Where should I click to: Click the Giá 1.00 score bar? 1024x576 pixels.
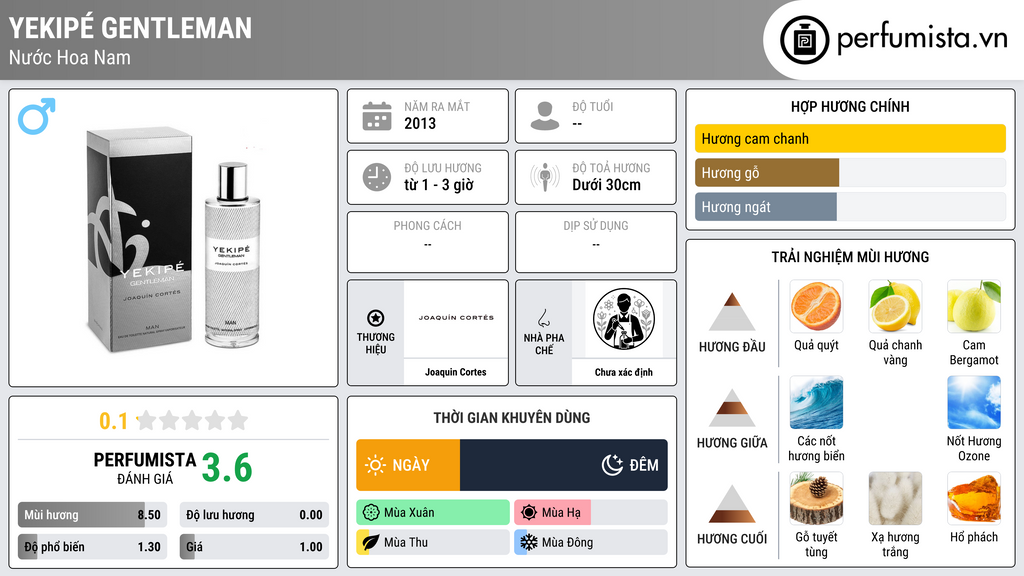pos(254,547)
